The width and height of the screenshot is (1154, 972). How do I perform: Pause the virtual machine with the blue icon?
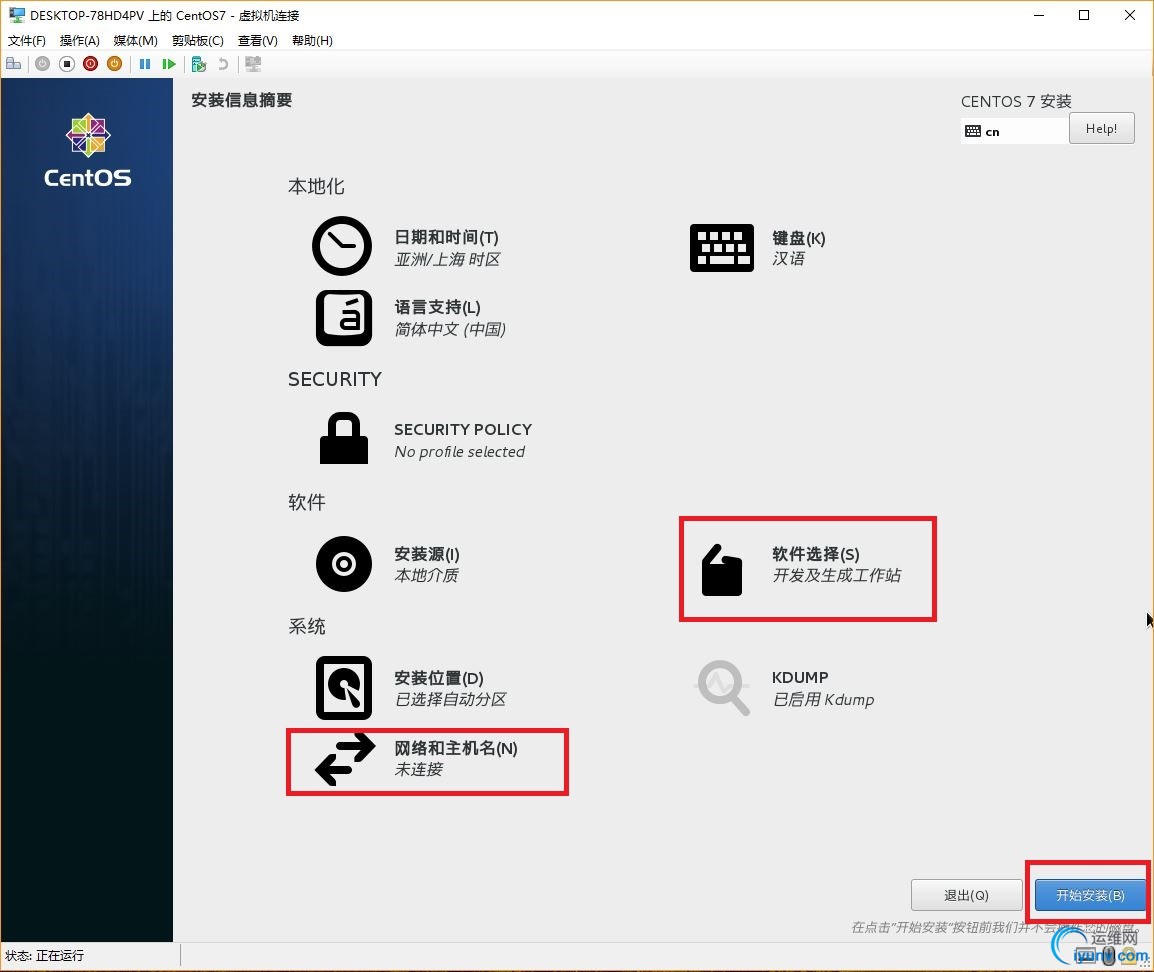(145, 64)
